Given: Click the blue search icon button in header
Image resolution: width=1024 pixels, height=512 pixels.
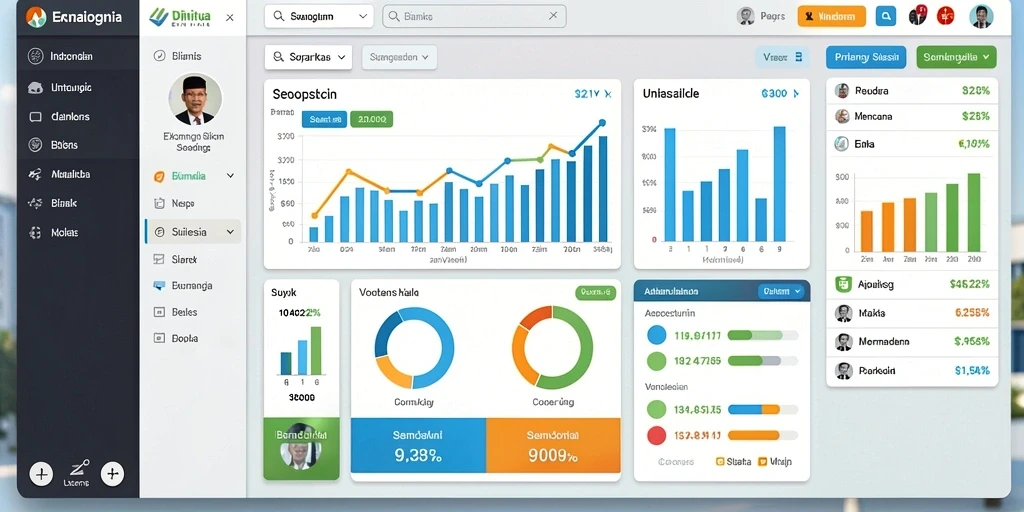Looking at the screenshot, I should pos(886,16).
